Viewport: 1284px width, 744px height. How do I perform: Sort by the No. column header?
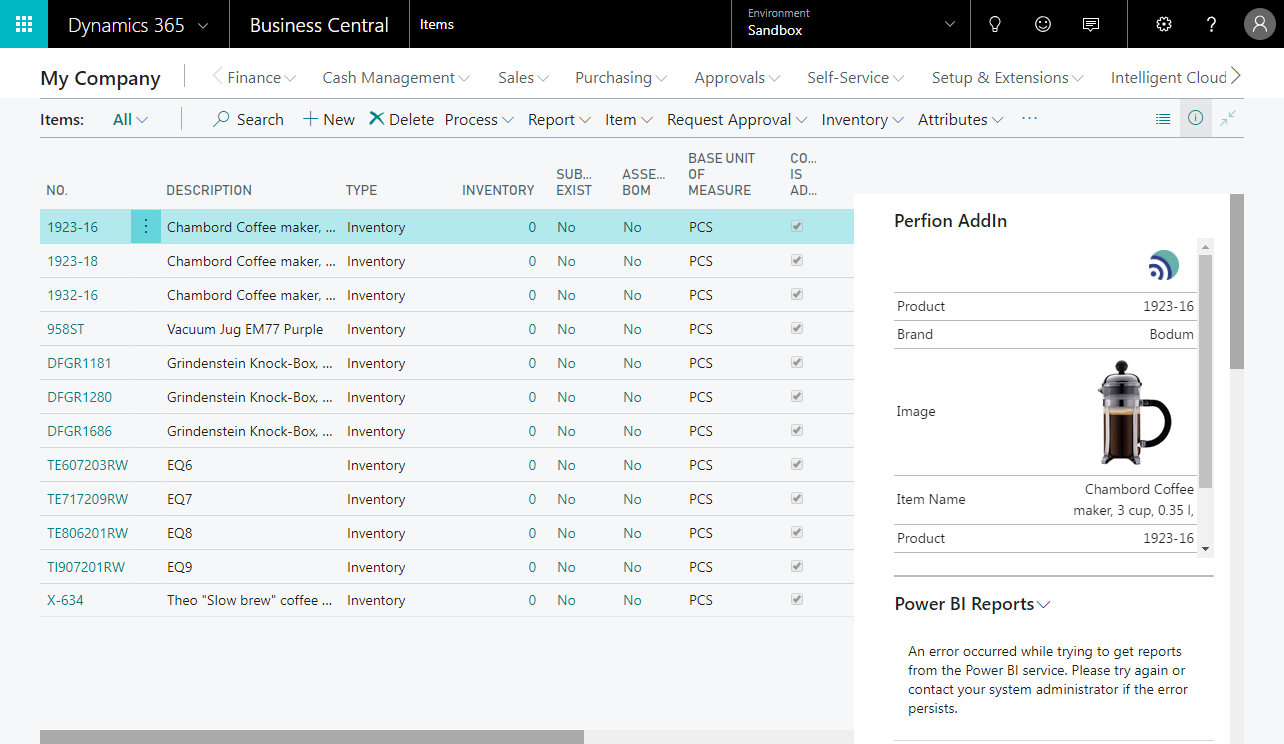57,190
